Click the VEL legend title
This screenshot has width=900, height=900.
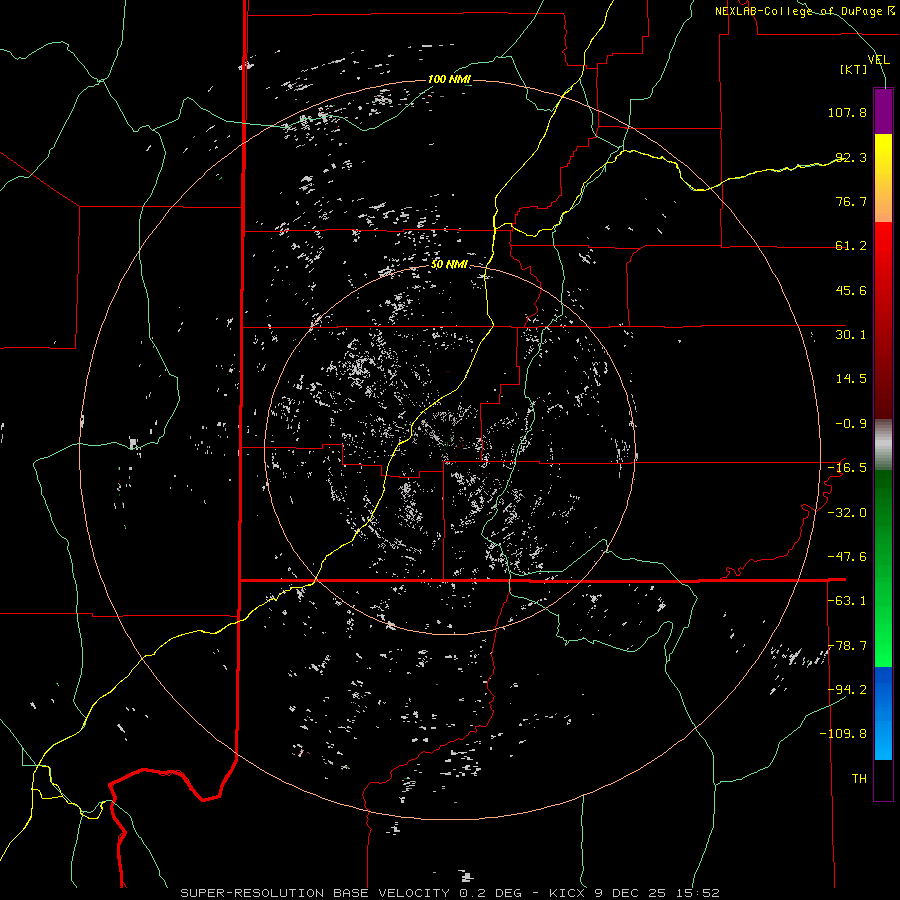pos(879,59)
